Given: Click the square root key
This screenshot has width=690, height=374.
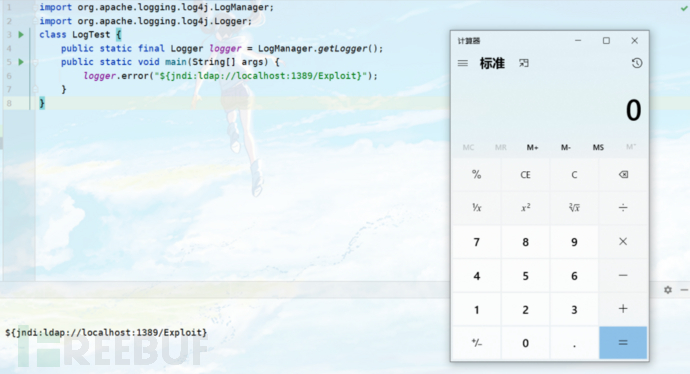Looking at the screenshot, I should point(574,208).
